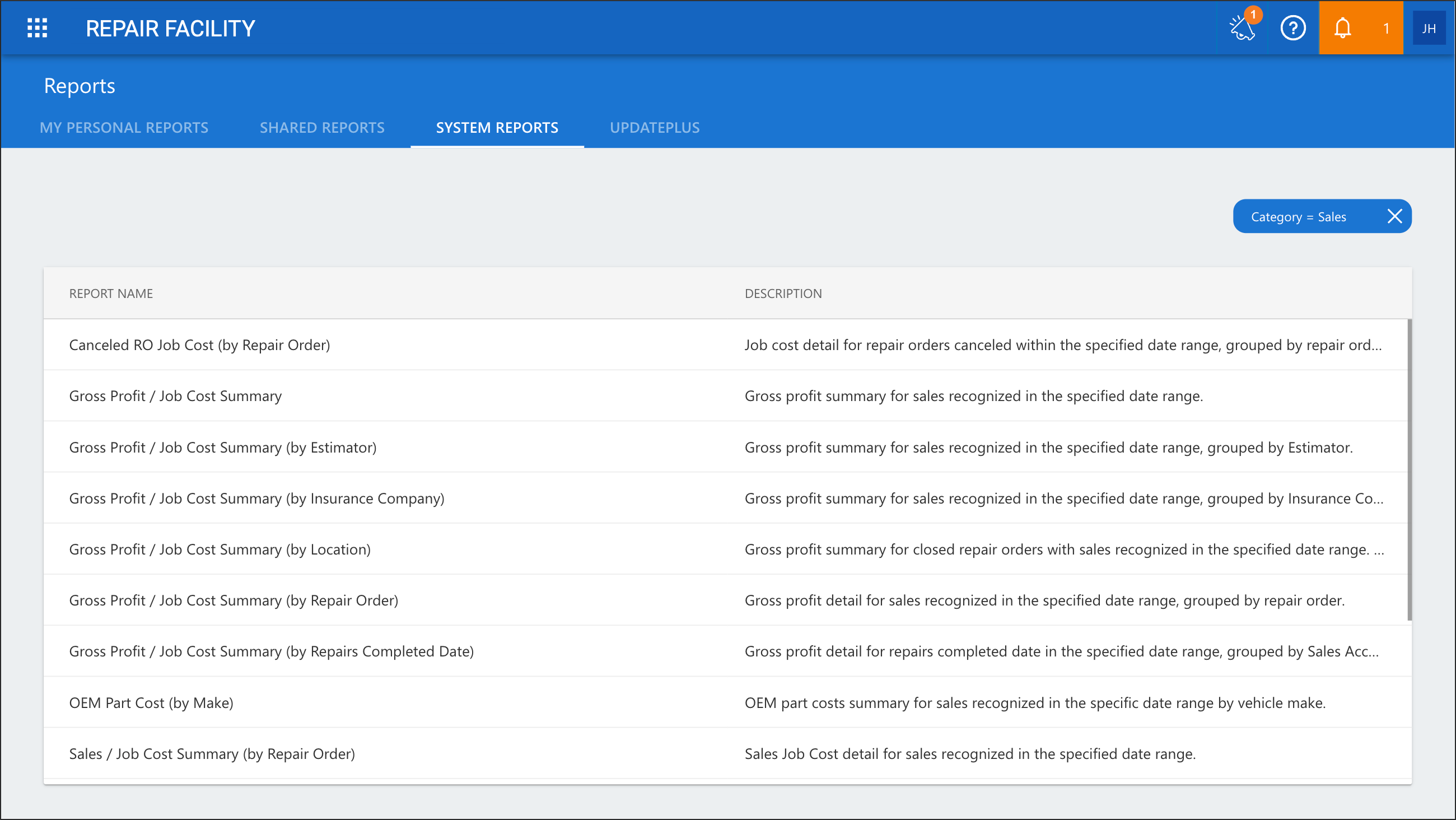Open the app launcher grid icon
1456x820 pixels.
38,27
